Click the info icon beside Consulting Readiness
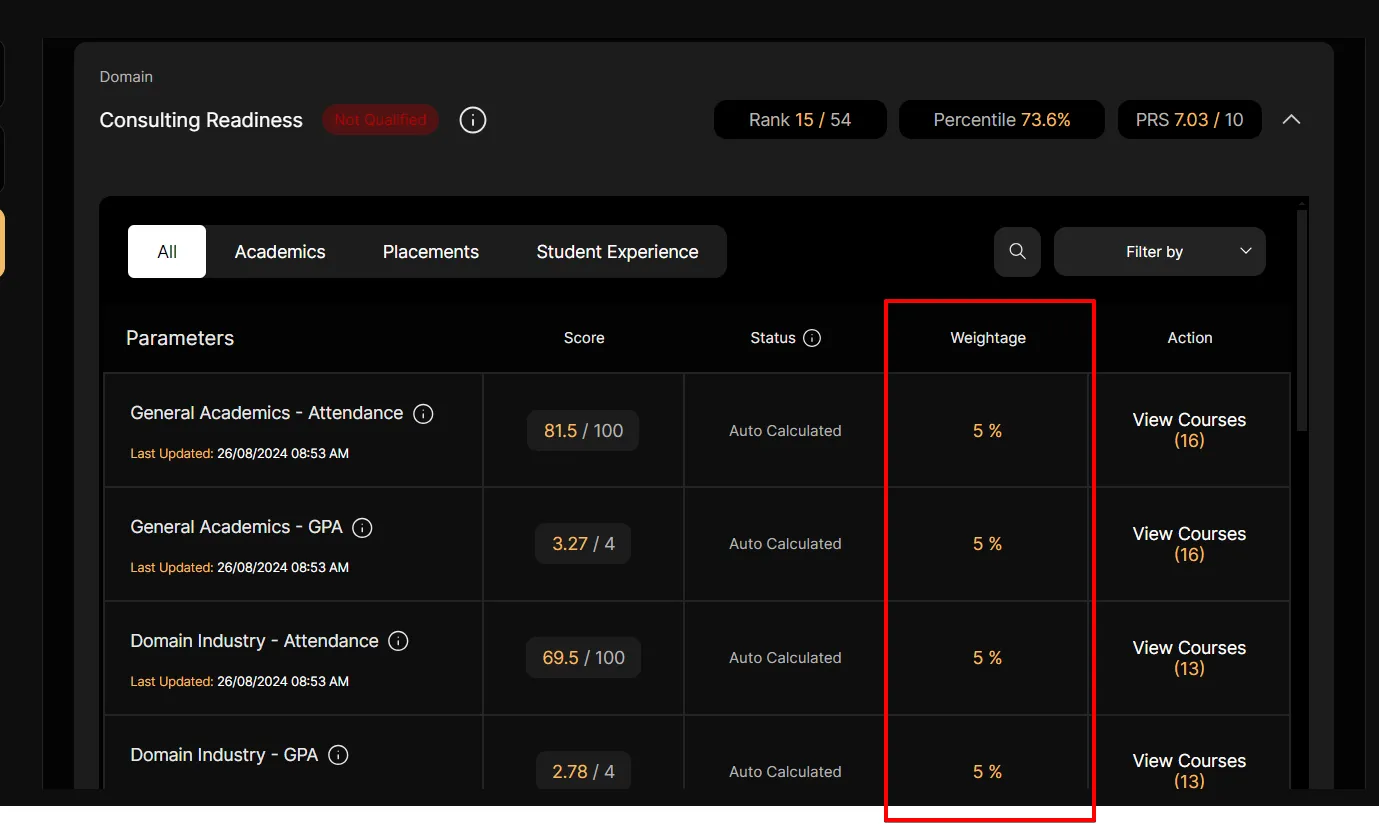 pyautogui.click(x=473, y=120)
